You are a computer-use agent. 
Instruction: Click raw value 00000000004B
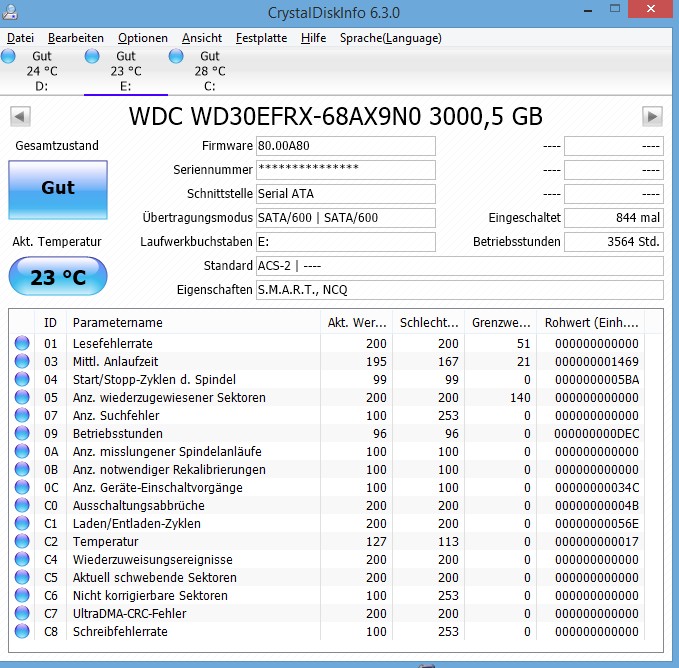597,506
